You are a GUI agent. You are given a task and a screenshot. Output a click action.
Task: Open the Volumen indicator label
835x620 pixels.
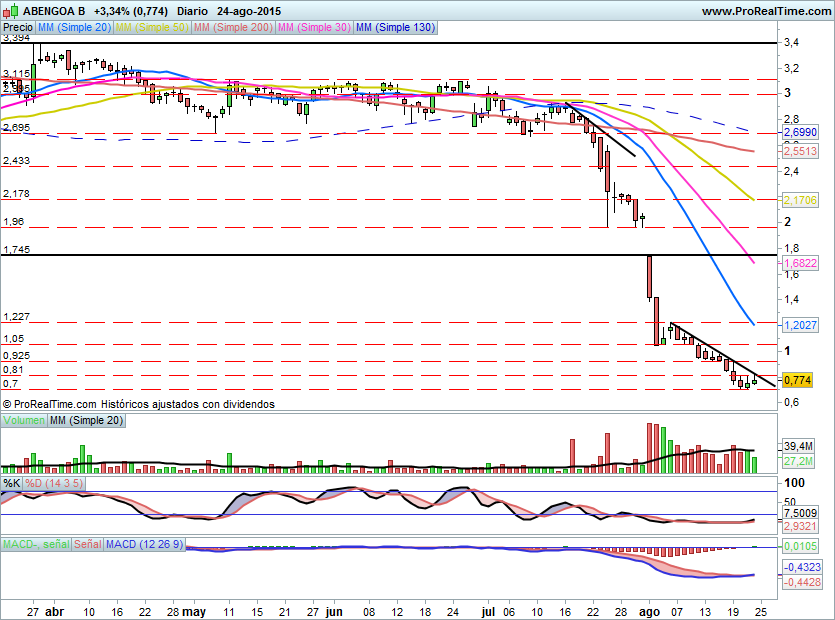[24, 420]
